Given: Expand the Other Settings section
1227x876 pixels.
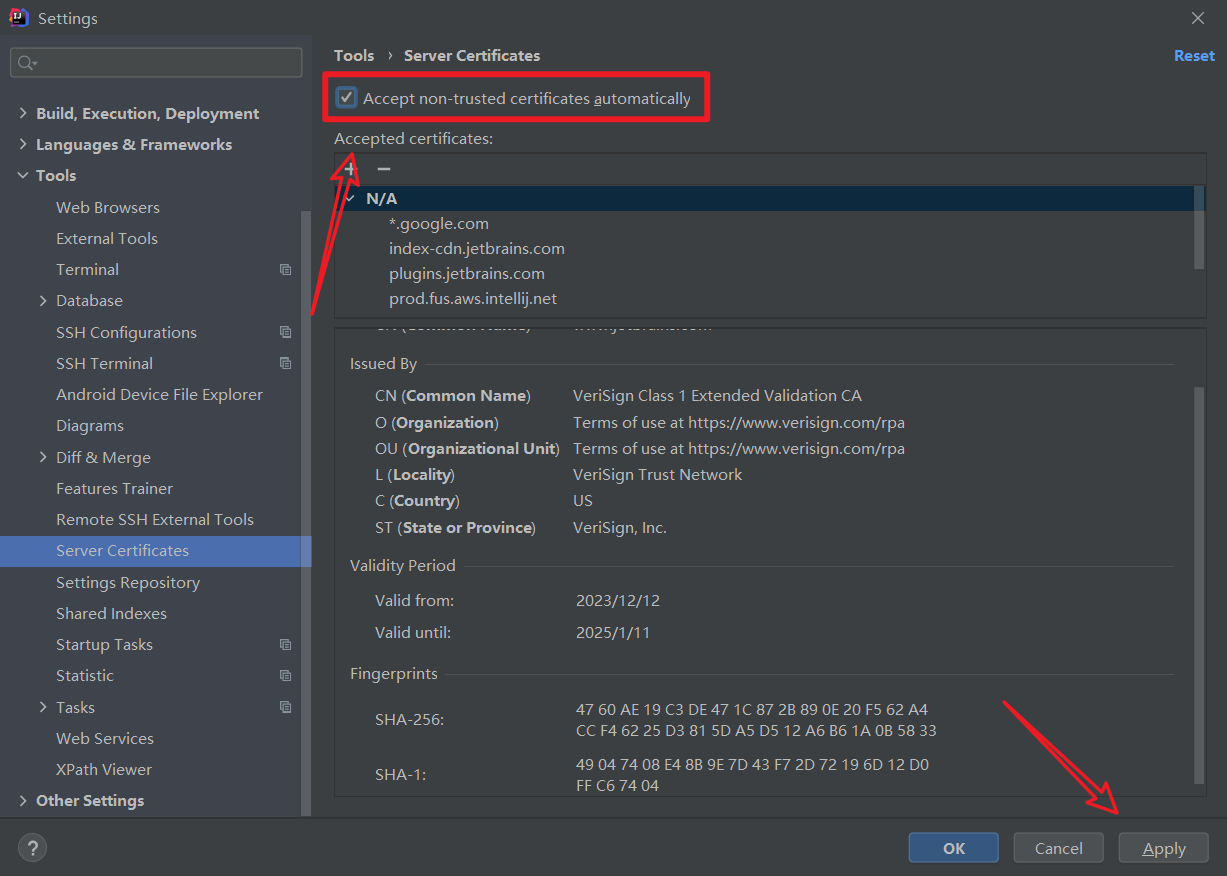Looking at the screenshot, I should (x=23, y=800).
